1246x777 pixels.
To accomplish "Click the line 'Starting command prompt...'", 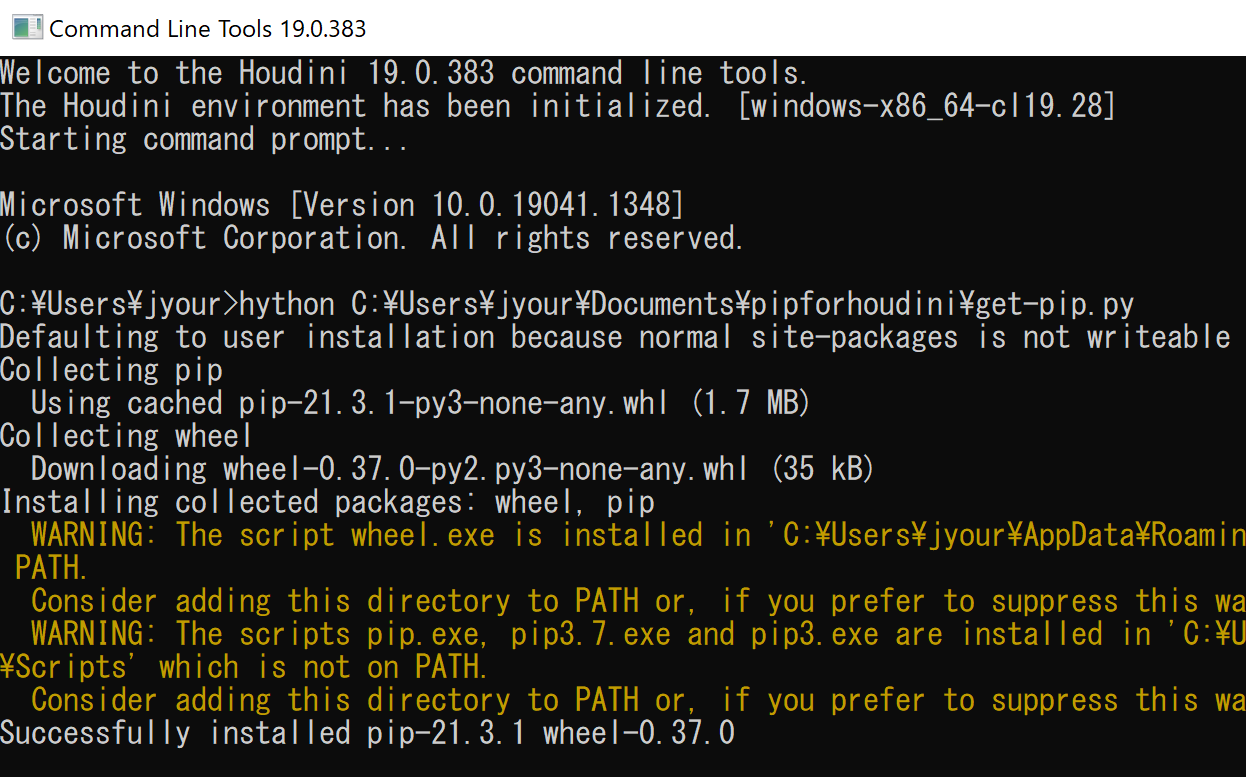I will (204, 139).
